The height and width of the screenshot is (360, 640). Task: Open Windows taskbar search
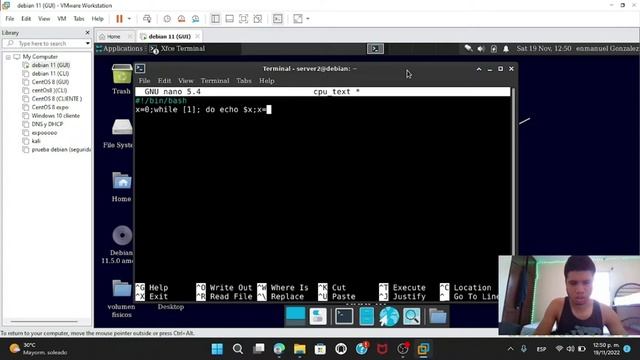pos(238,349)
